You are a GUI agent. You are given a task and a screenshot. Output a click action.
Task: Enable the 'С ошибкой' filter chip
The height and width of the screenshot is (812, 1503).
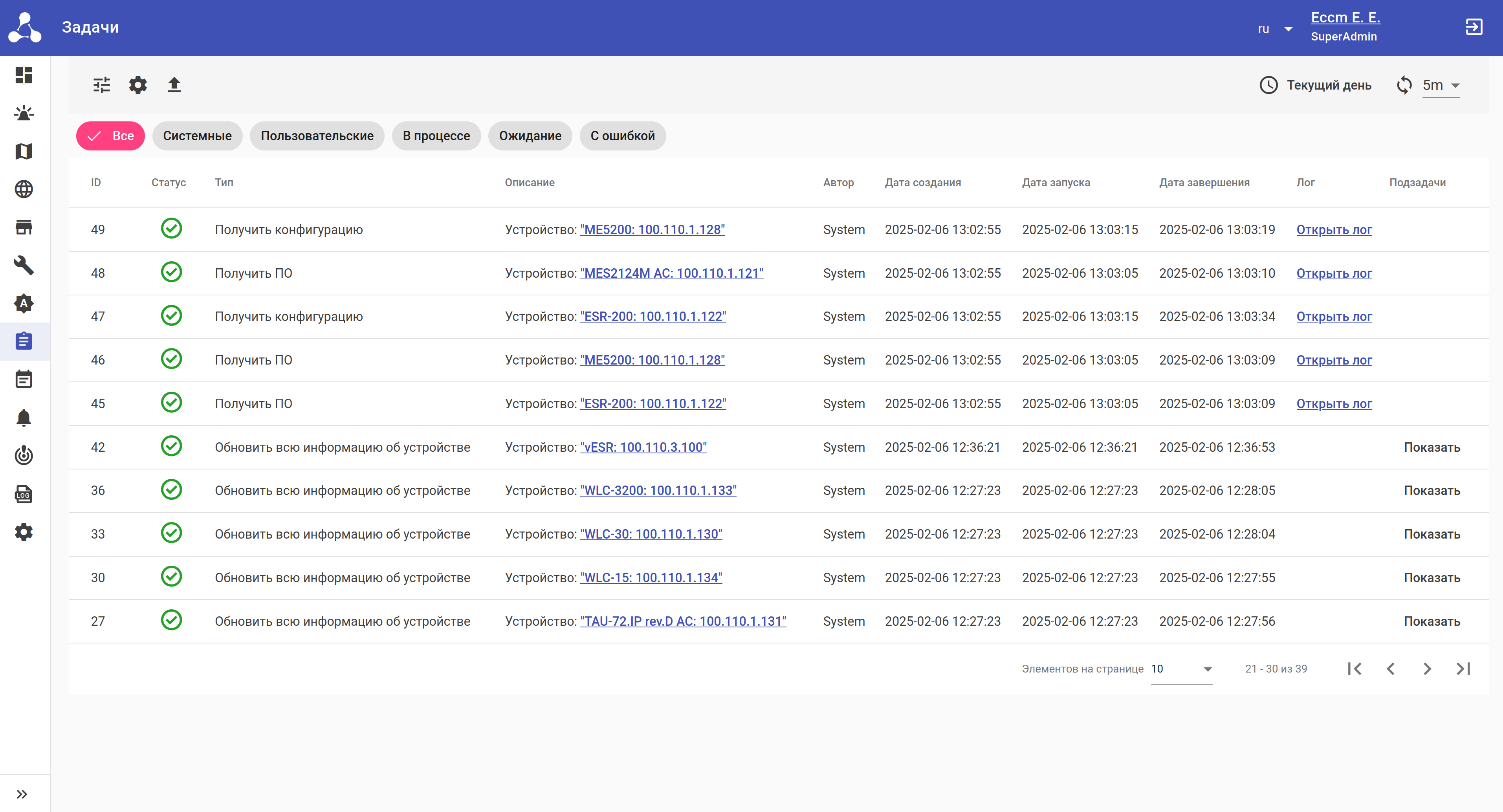click(622, 136)
